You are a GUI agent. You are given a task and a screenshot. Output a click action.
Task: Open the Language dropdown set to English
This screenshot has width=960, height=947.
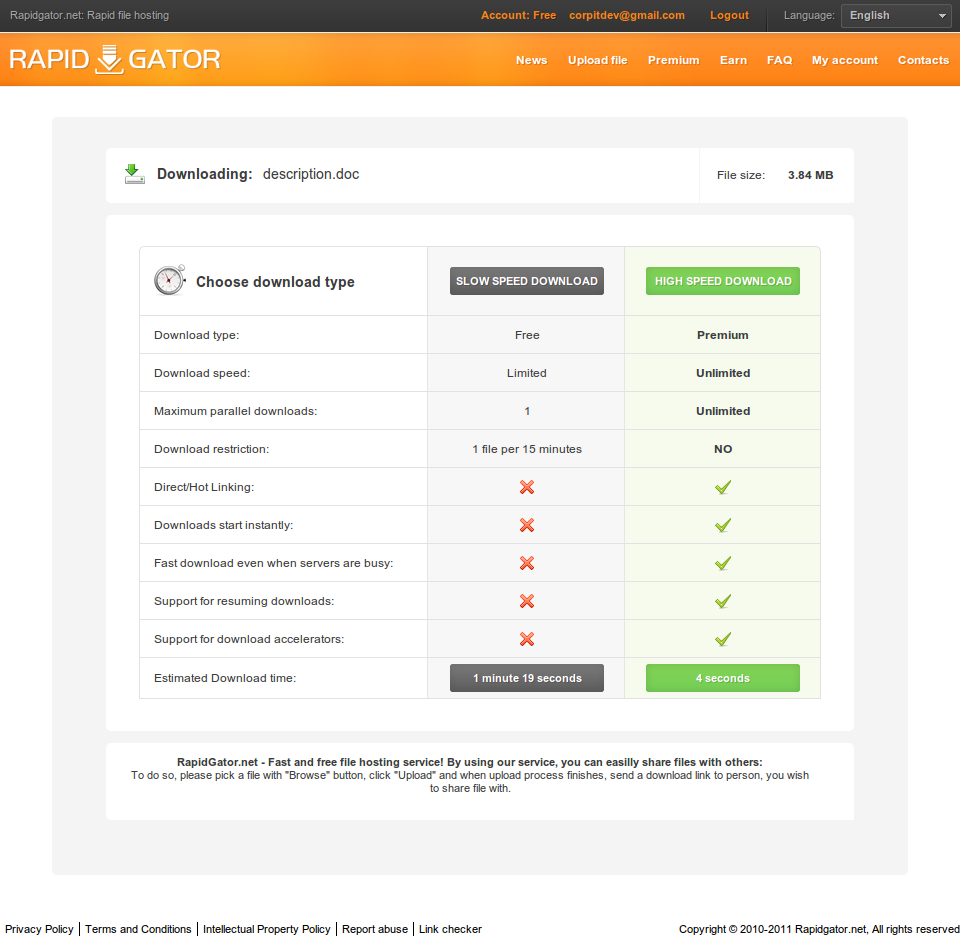(x=896, y=16)
